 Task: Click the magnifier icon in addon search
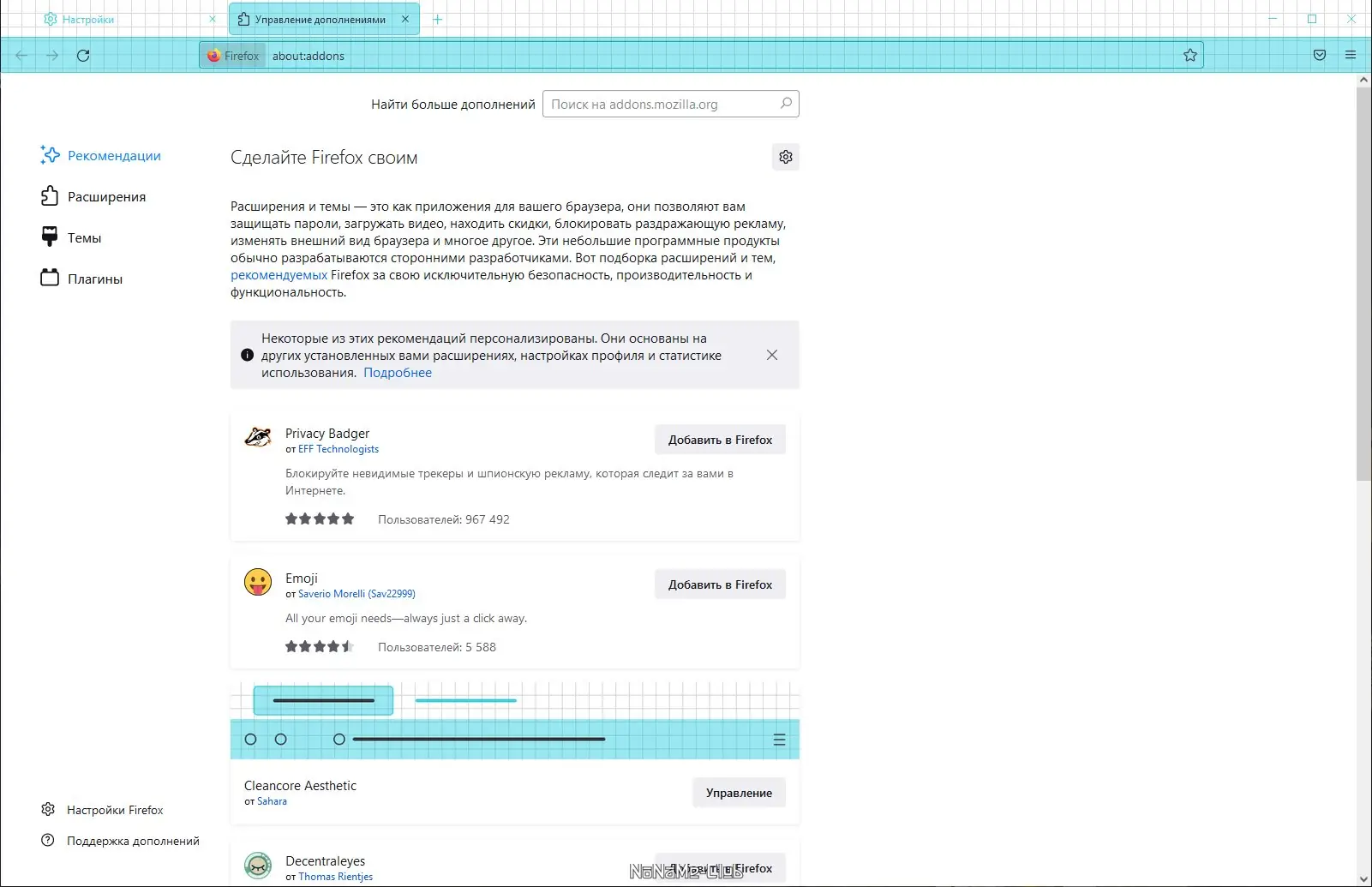click(786, 104)
